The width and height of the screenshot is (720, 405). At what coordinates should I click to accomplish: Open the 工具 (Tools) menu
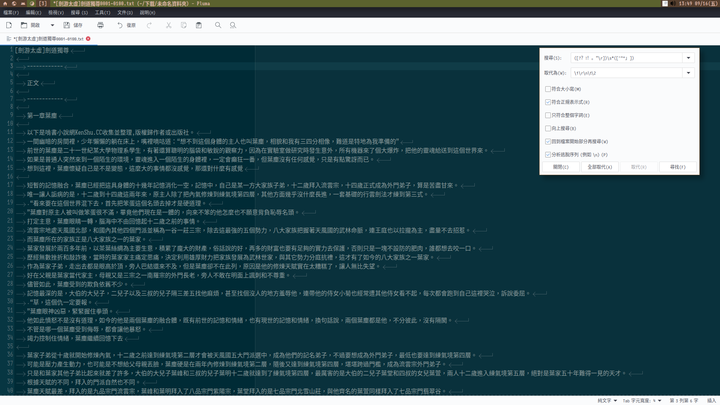point(102,12)
